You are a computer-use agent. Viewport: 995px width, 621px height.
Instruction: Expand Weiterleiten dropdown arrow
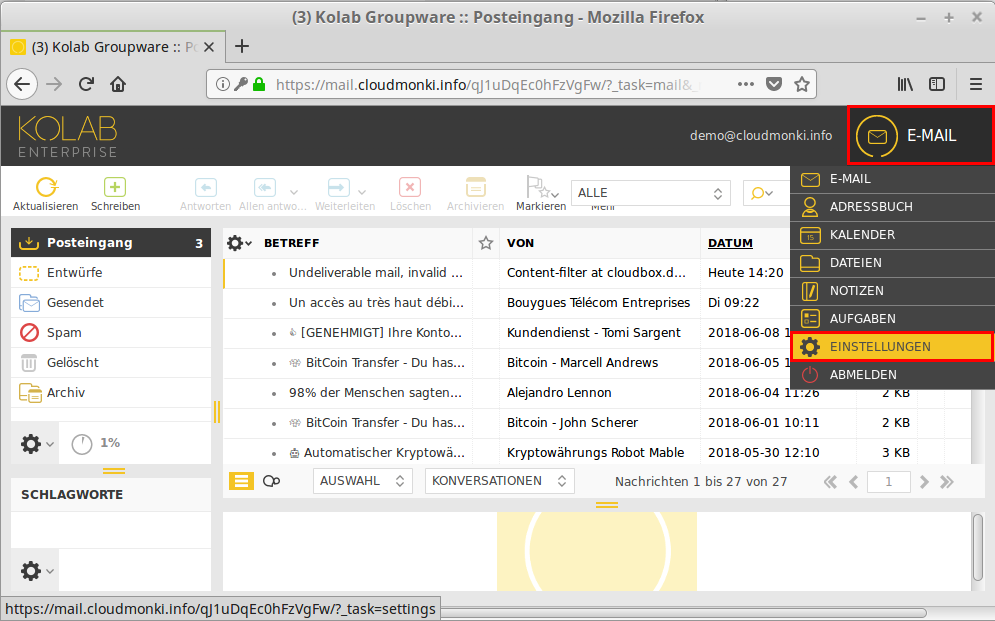362,192
